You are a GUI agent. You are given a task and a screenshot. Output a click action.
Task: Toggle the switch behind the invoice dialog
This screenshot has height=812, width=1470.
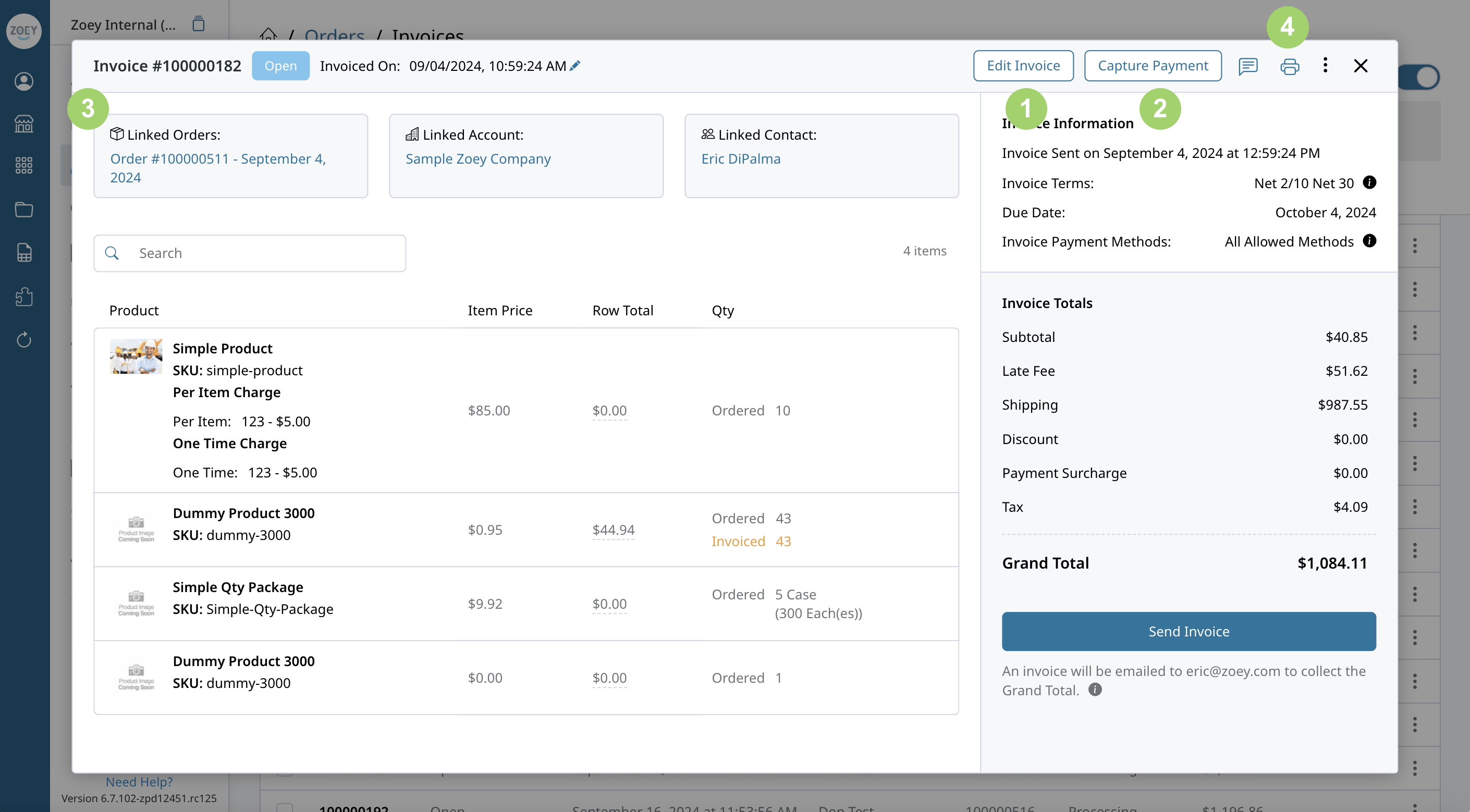(x=1420, y=77)
